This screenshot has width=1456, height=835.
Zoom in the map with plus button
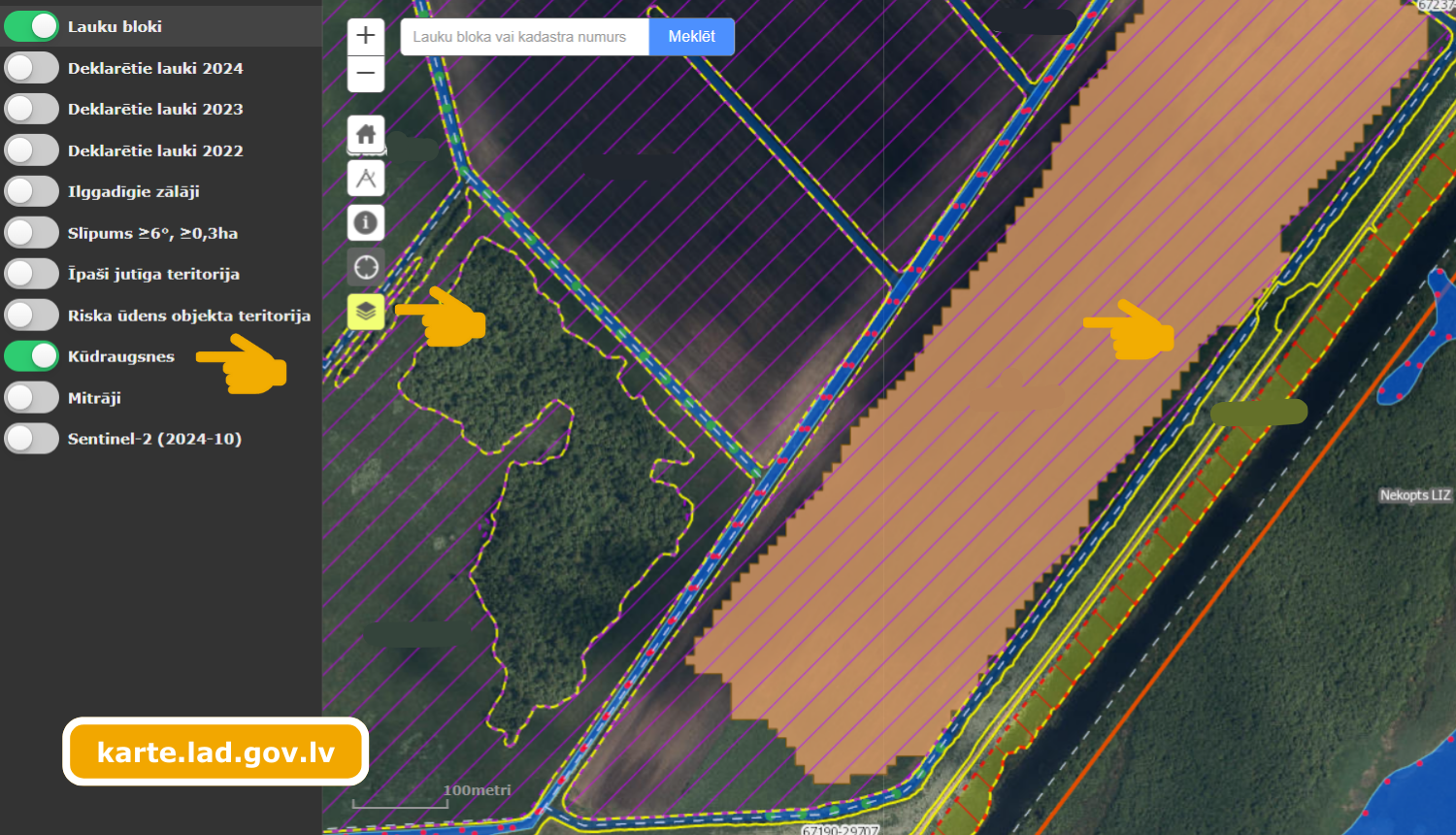click(366, 37)
